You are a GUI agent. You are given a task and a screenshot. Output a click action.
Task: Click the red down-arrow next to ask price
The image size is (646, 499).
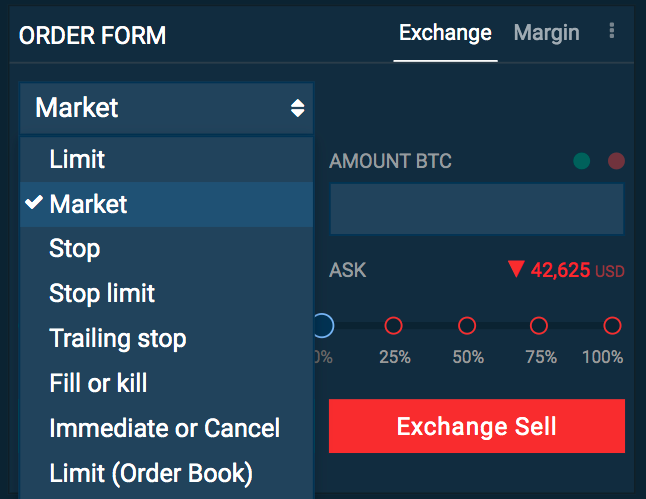[516, 269]
